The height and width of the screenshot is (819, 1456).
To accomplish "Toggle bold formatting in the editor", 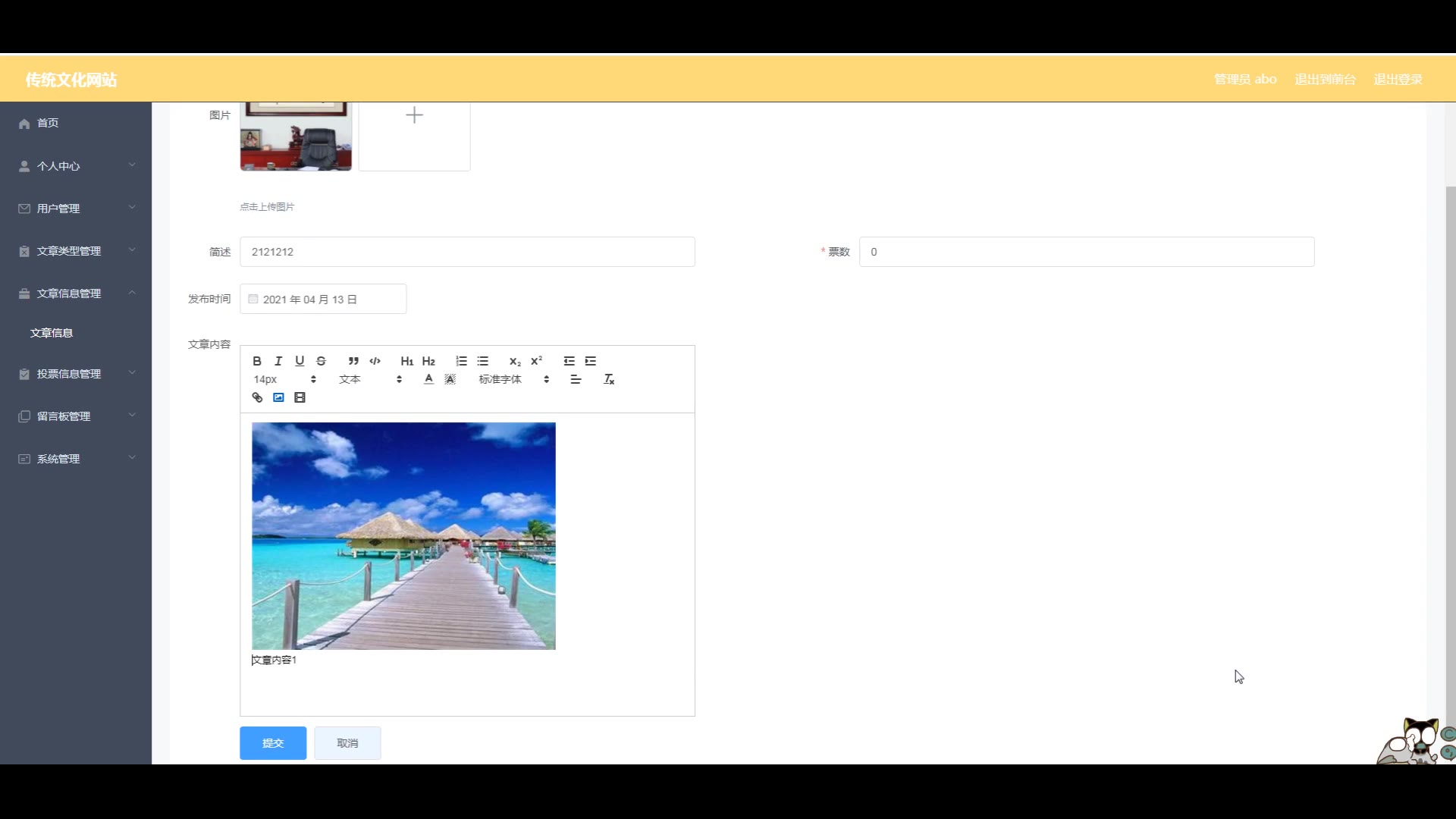I will click(x=257, y=361).
